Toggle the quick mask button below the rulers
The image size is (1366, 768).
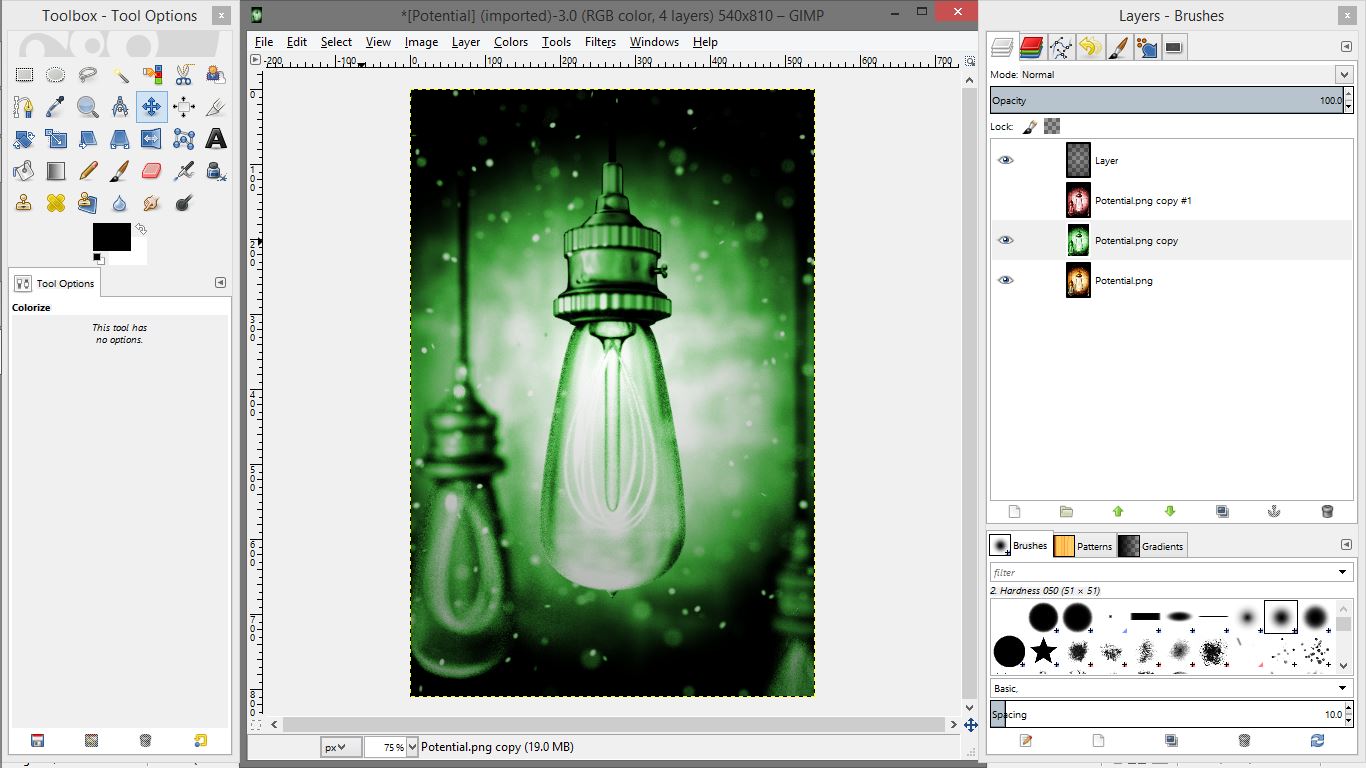pyautogui.click(x=256, y=724)
